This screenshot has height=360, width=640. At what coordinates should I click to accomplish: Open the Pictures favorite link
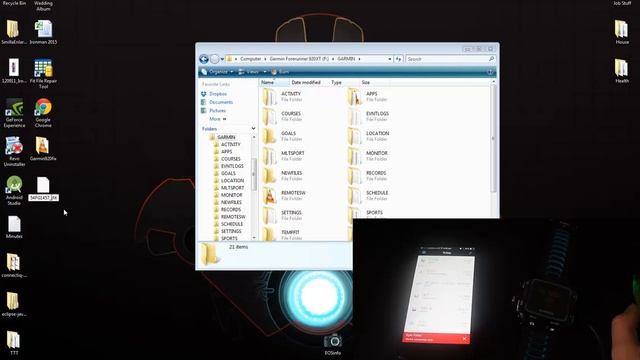(213, 111)
